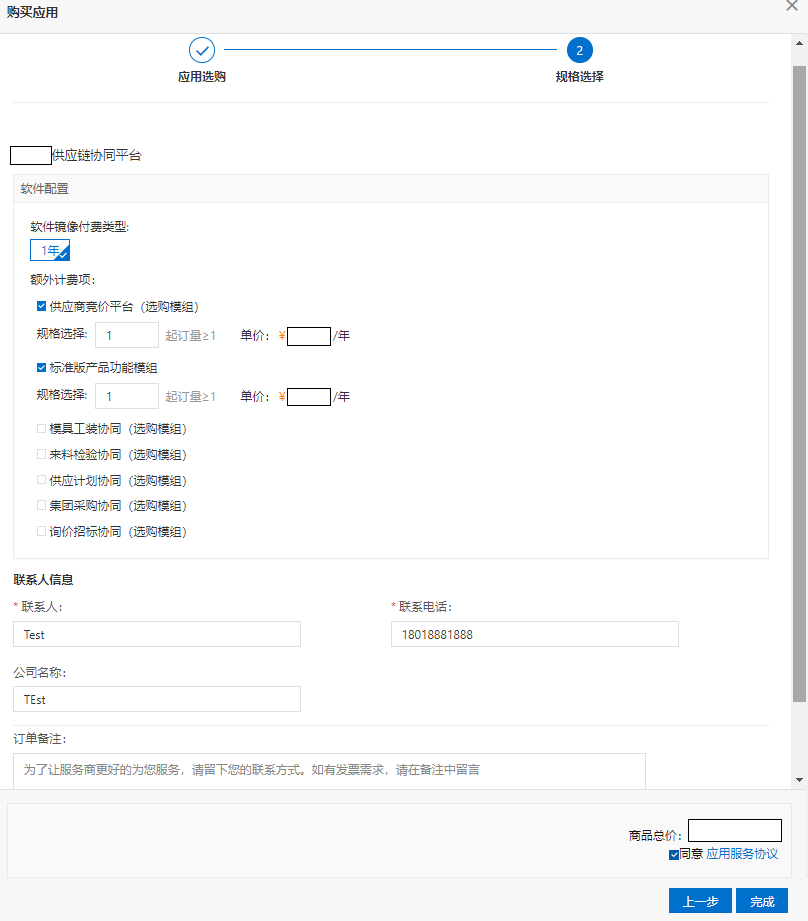
Task: Click the 软件配置 section header
Action: [x=390, y=189]
